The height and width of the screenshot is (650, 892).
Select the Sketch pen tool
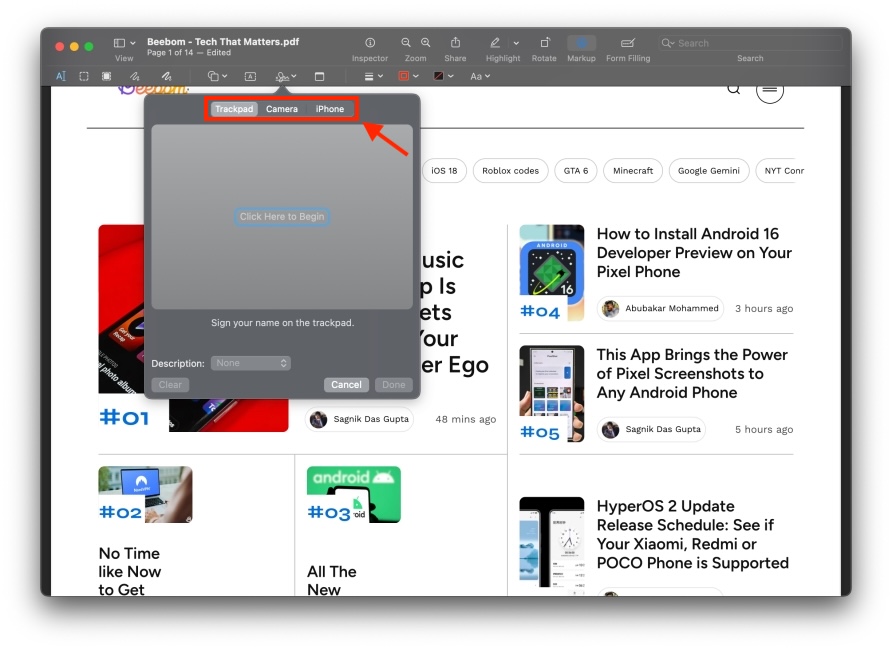click(134, 76)
